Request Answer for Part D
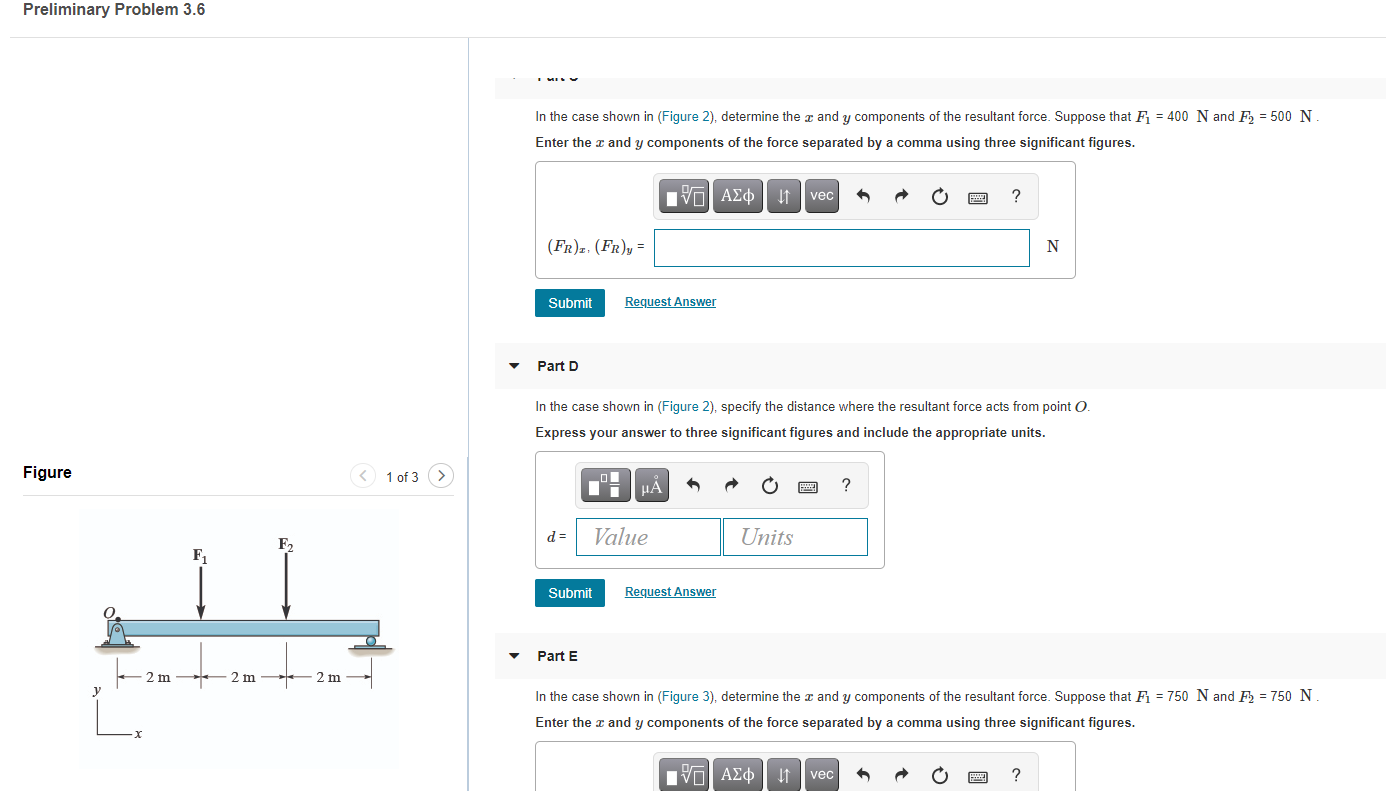The height and width of the screenshot is (791, 1386). coord(670,592)
